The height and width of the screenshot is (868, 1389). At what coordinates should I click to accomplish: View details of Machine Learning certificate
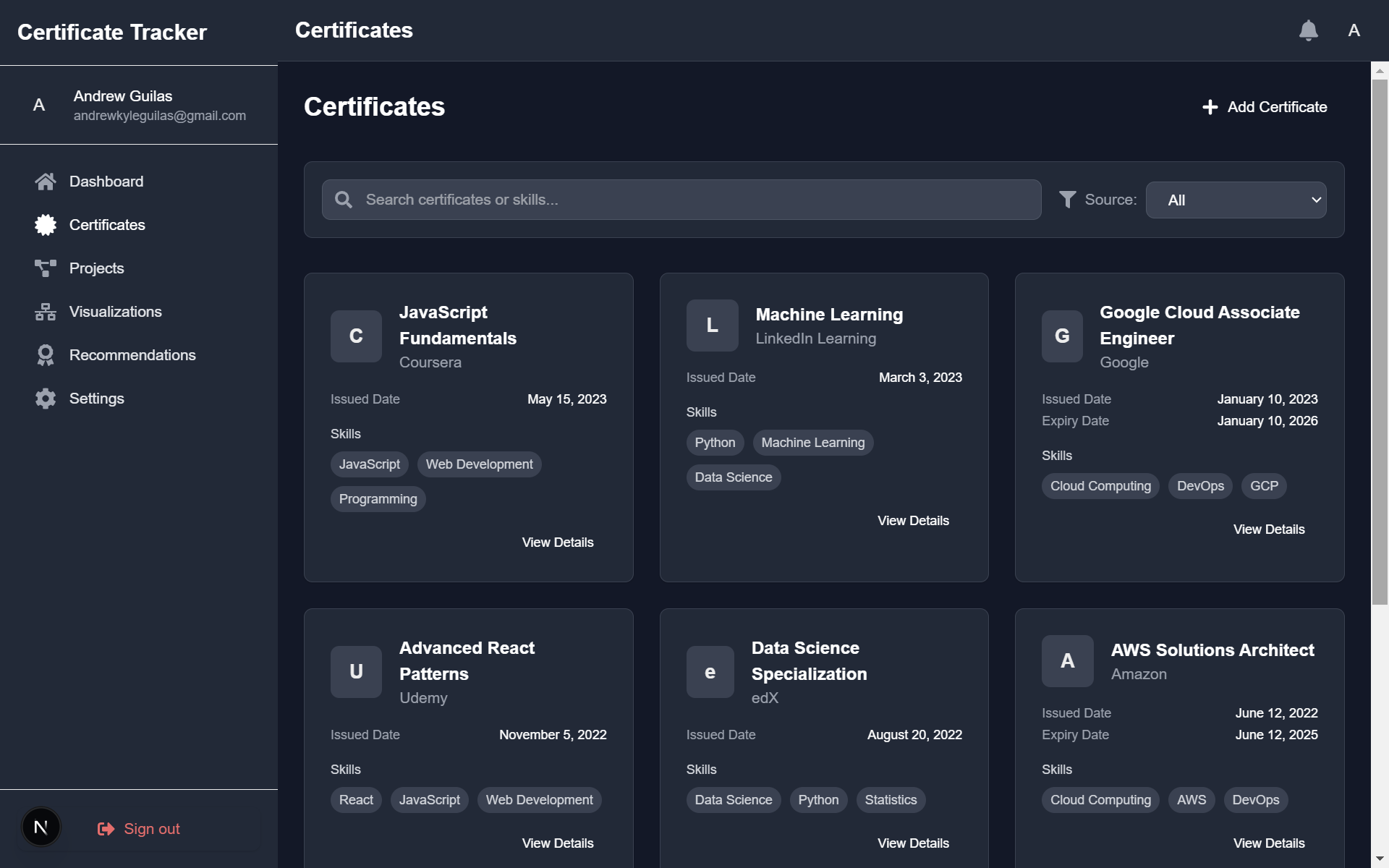pos(913,521)
